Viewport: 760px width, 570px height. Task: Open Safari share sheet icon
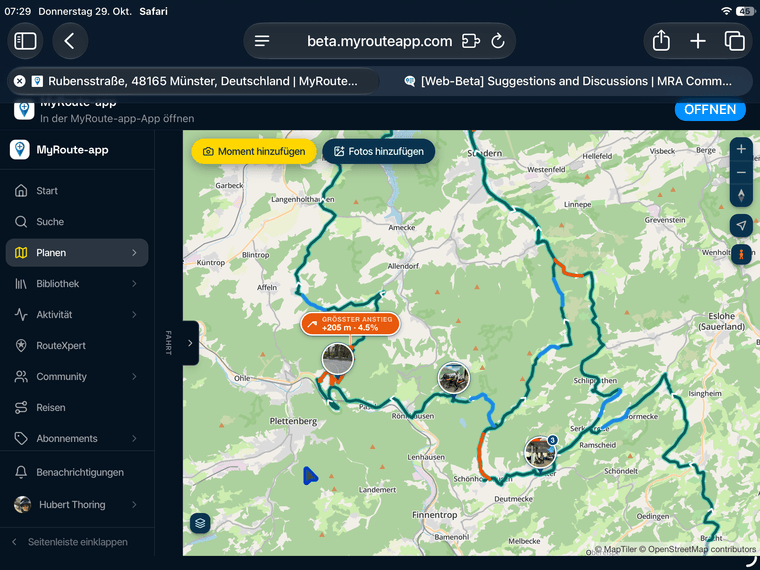coord(661,41)
